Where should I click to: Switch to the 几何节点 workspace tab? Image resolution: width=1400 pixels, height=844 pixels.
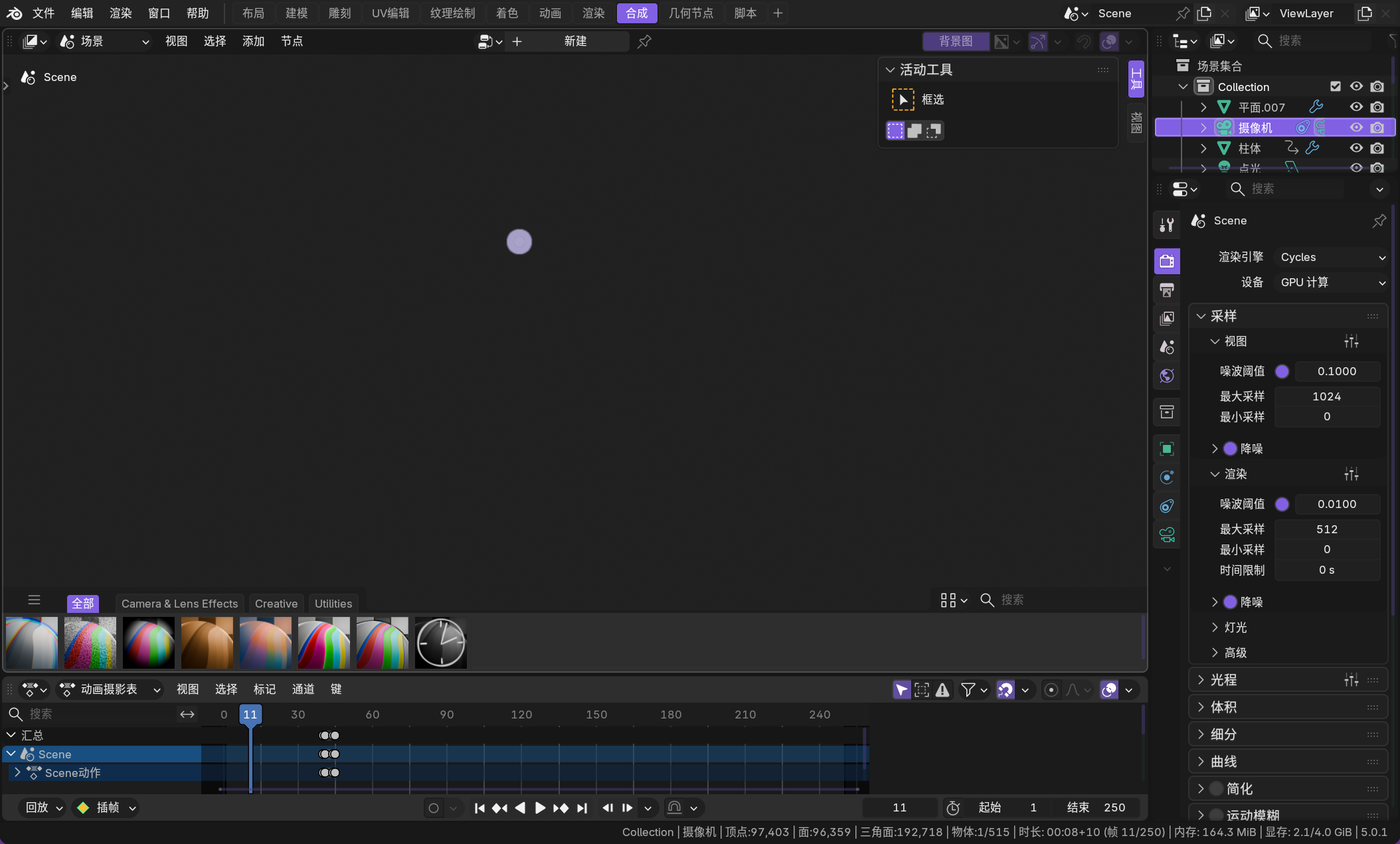[x=691, y=13]
